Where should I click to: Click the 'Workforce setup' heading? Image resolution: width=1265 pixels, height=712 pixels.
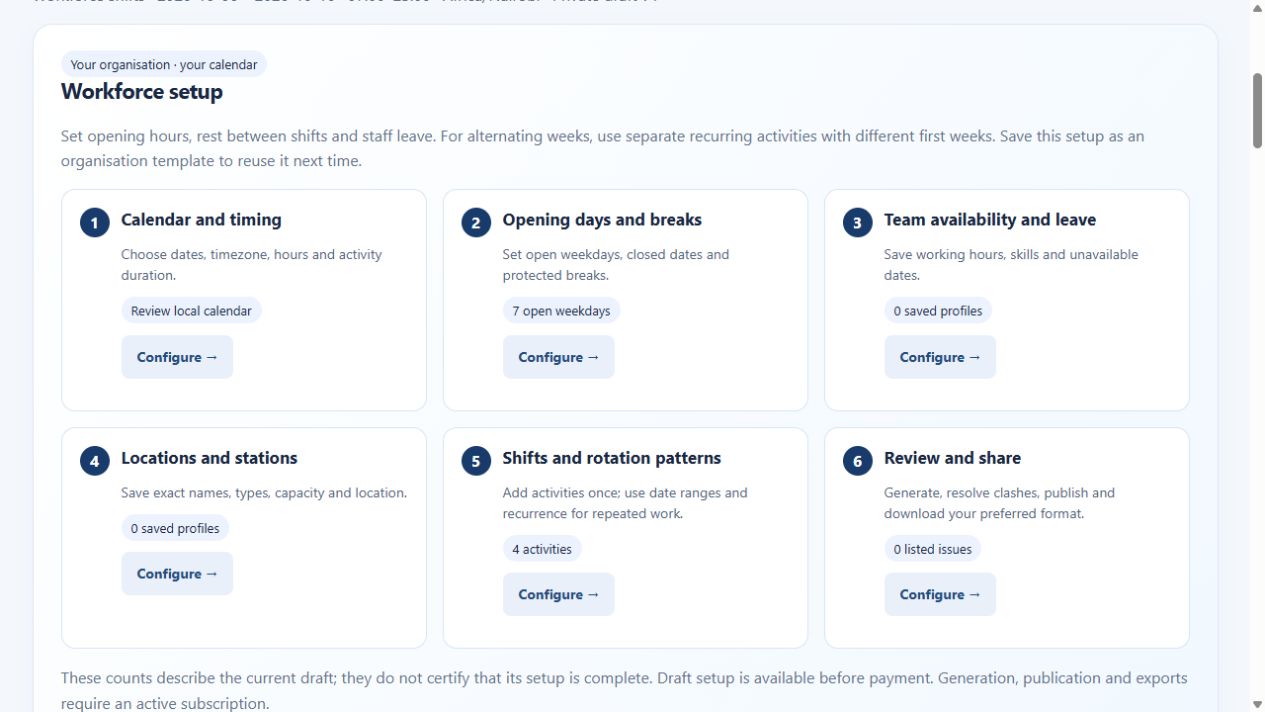tap(142, 92)
